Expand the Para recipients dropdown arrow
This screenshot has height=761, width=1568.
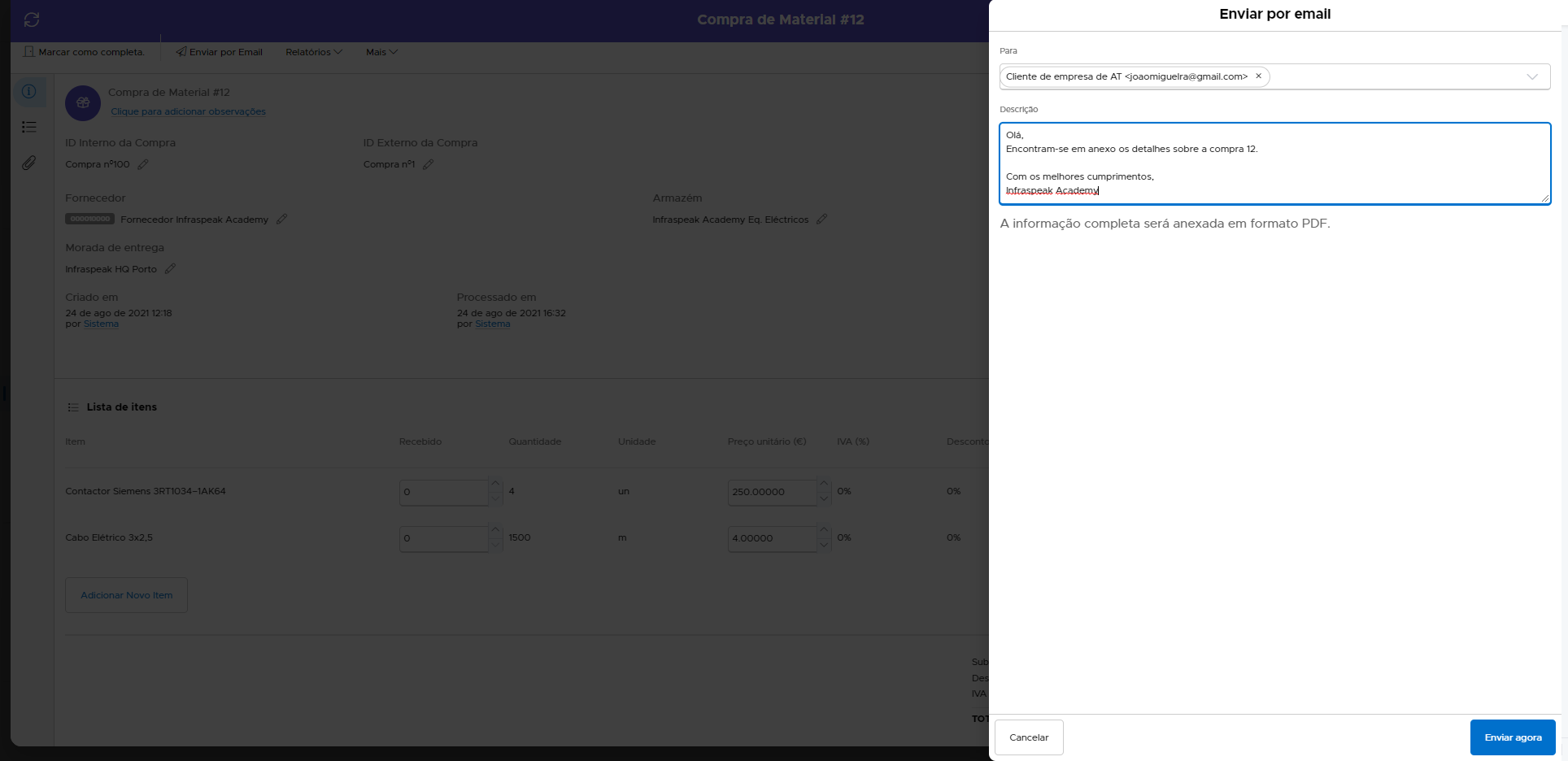[1532, 76]
